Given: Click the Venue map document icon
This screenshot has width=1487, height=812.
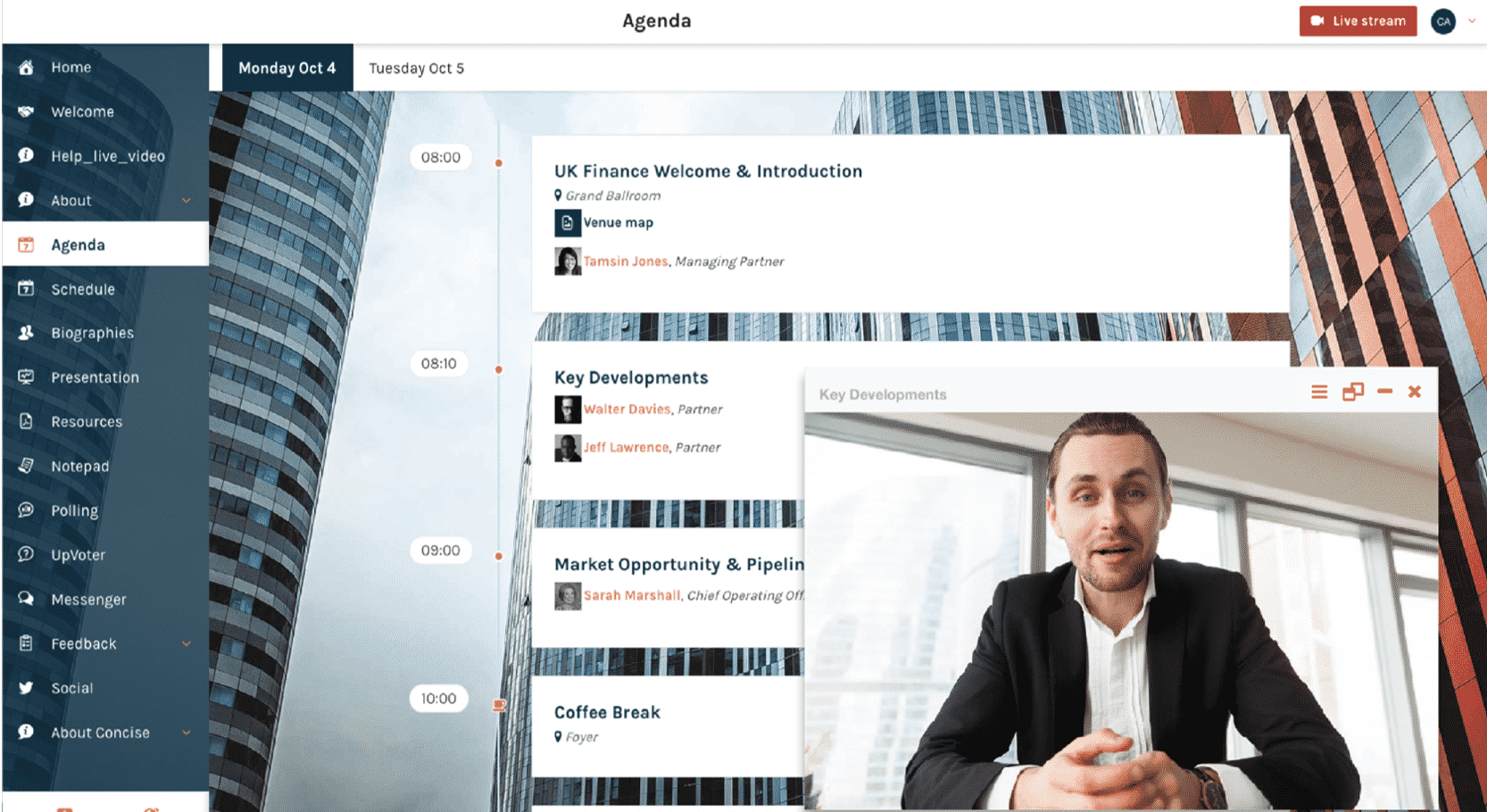Looking at the screenshot, I should pyautogui.click(x=567, y=223).
